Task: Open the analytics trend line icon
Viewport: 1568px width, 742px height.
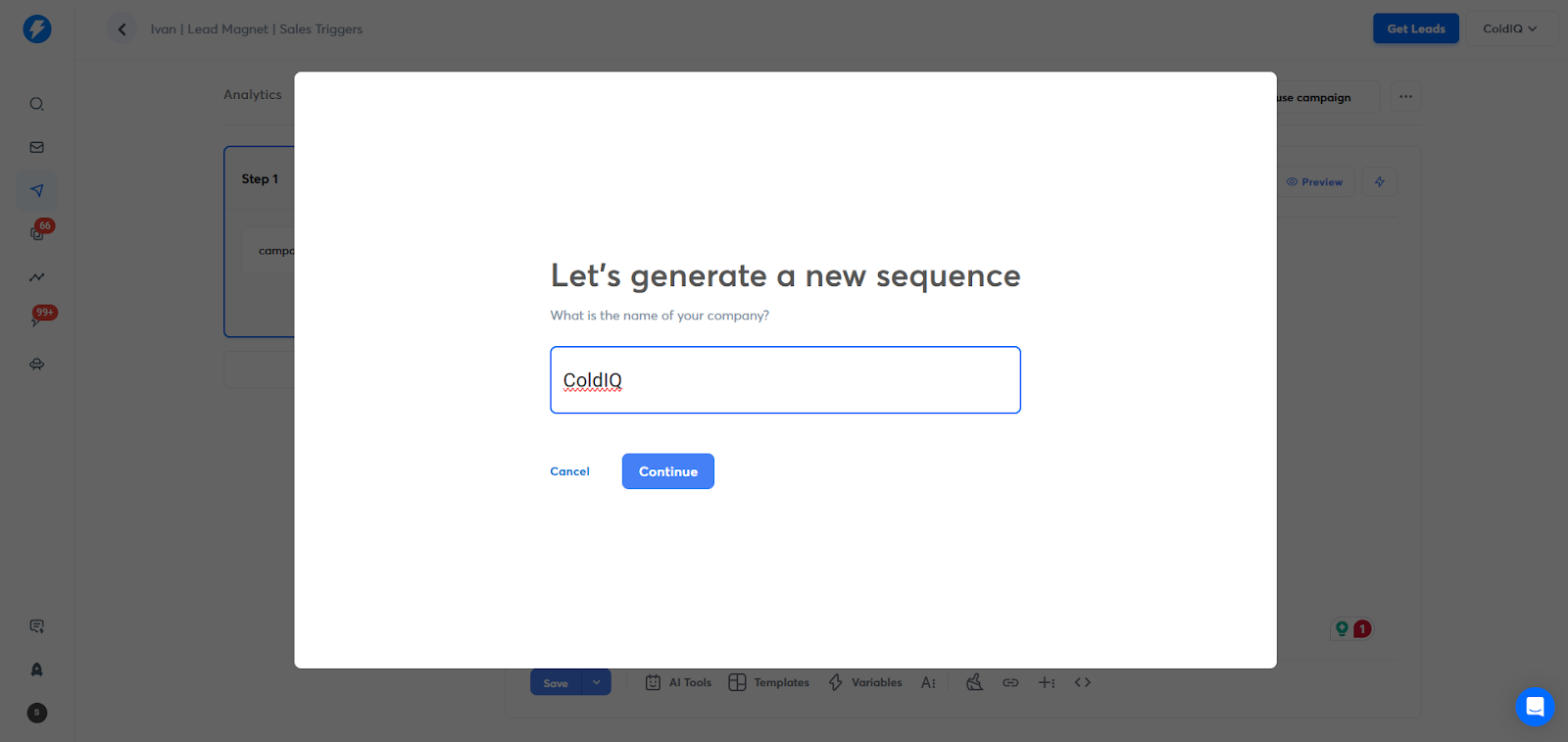Action: click(x=37, y=277)
